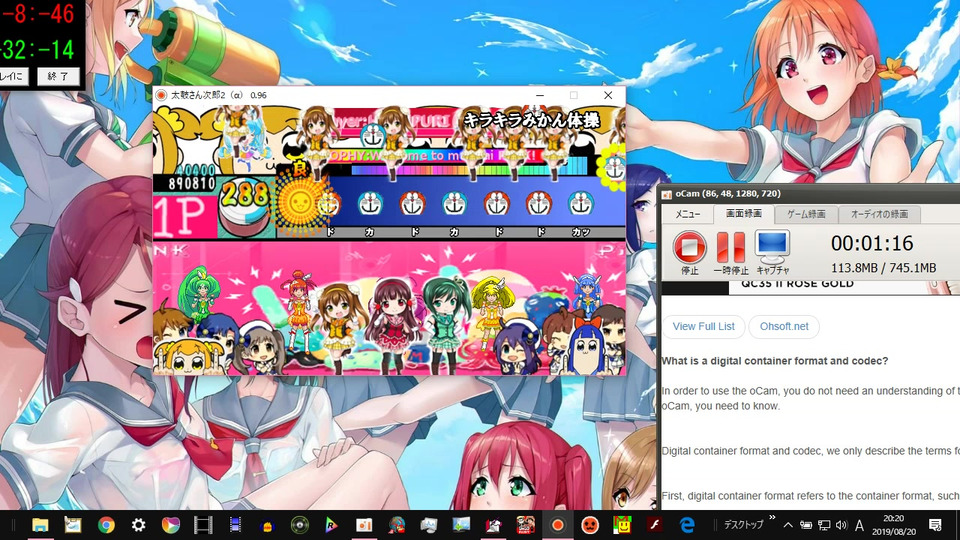960x540 pixels.
Task: Switch to the 画面録画 tab
Action: click(x=744, y=213)
